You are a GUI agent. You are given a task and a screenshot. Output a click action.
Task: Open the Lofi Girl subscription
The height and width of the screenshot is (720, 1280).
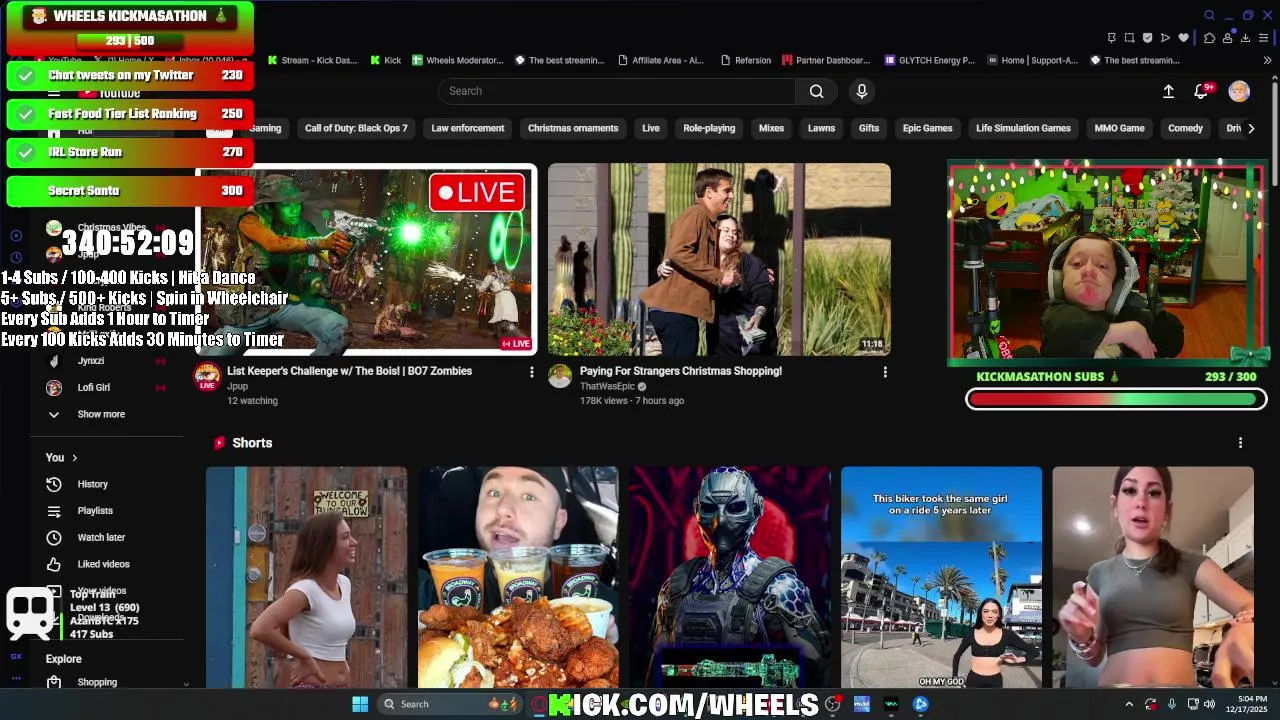click(94, 388)
